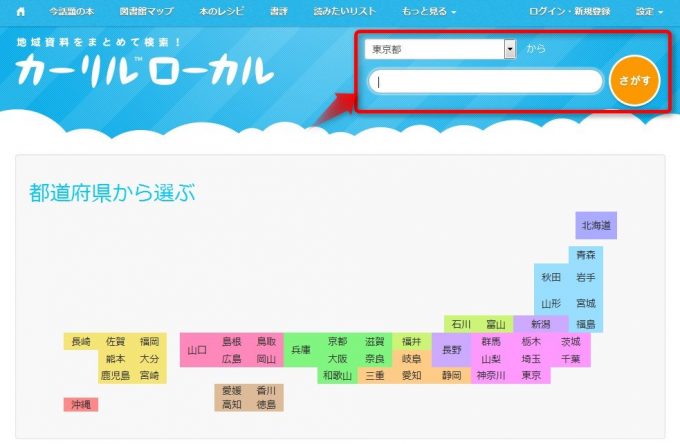
Task: Select 山口 on the prefecture map
Action: point(197,350)
